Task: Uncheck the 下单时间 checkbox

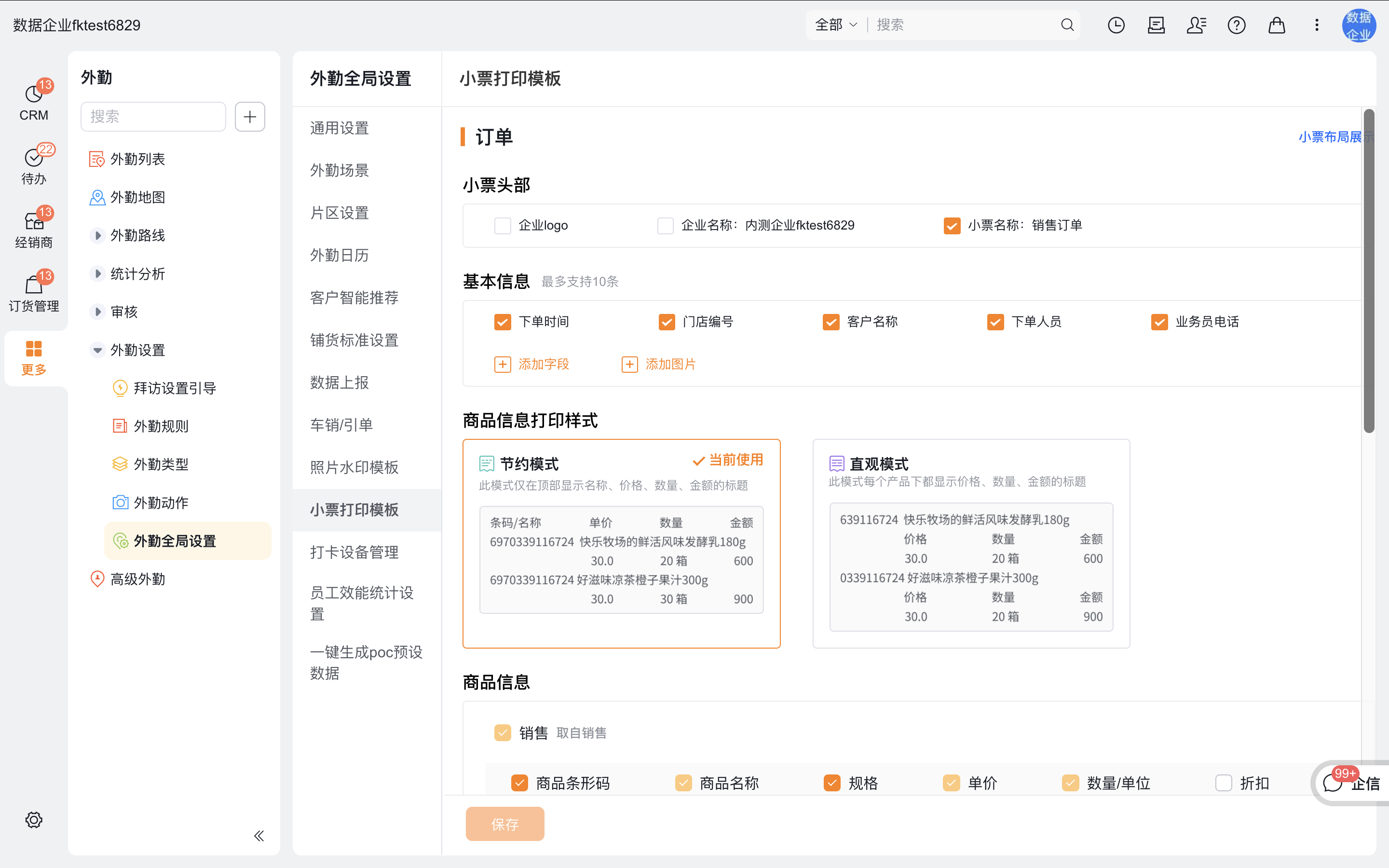Action: (x=503, y=322)
